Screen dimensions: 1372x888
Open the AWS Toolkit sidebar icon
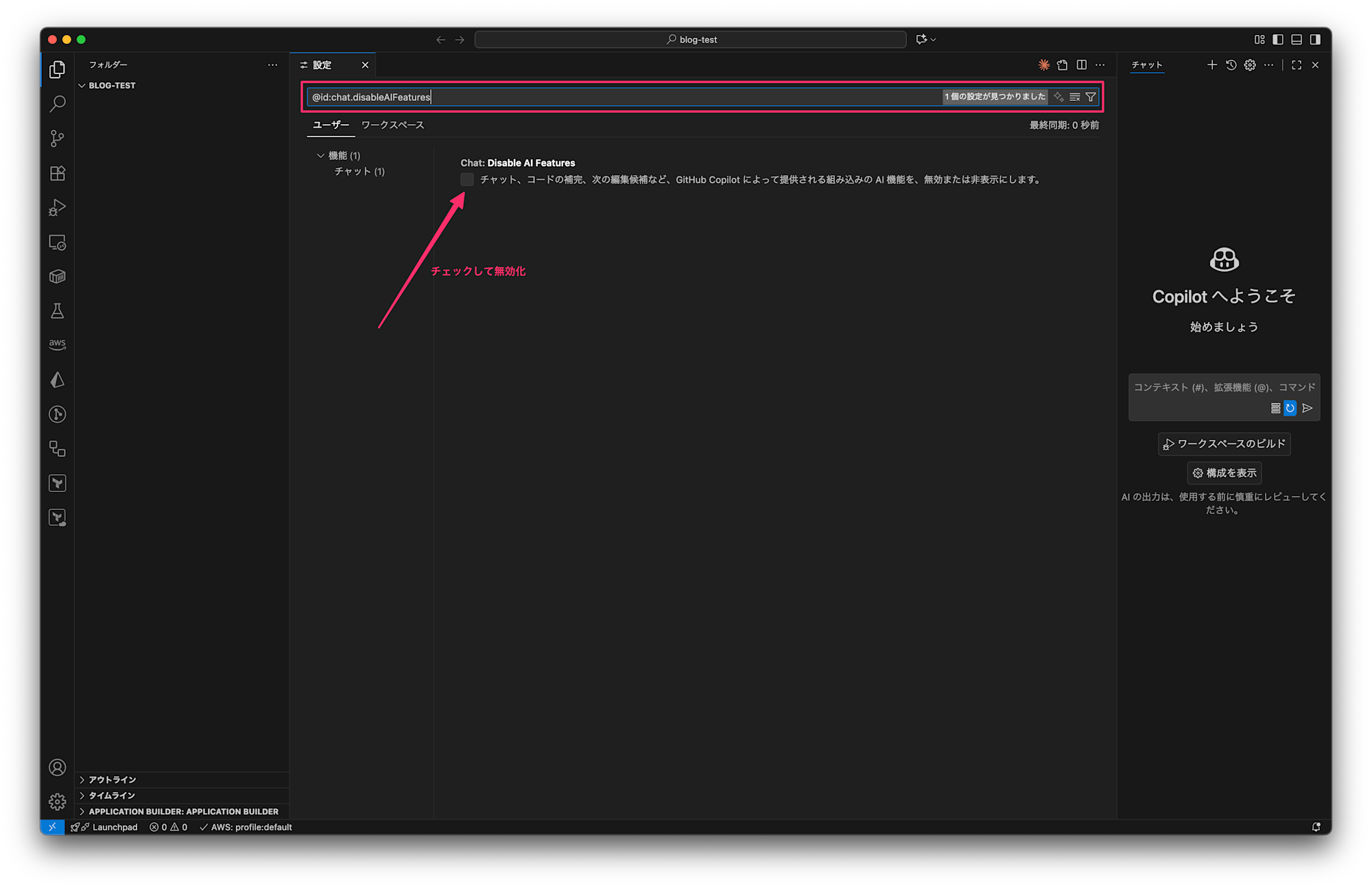click(58, 344)
